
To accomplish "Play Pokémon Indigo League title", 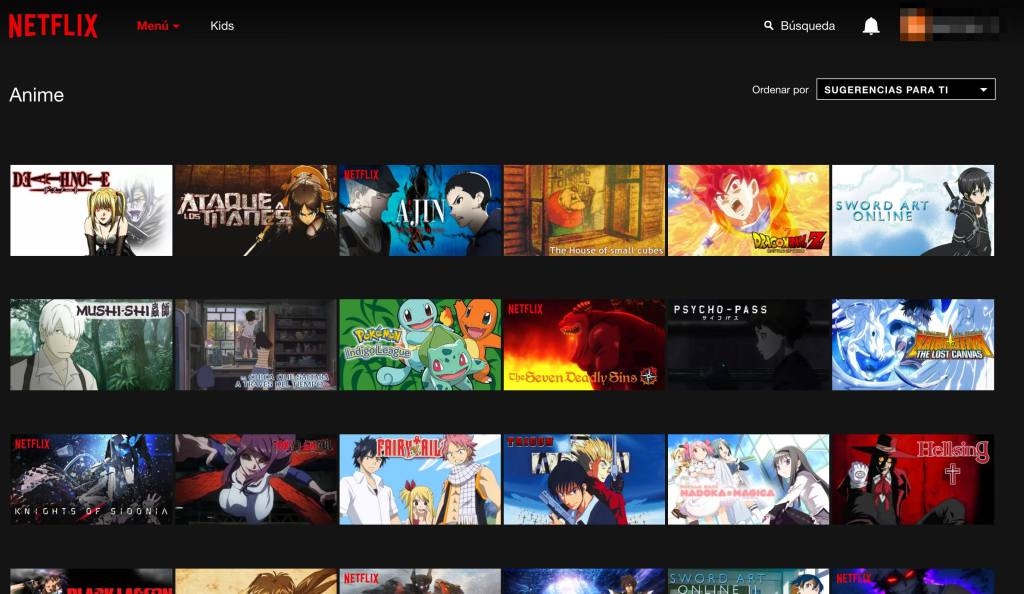I will pyautogui.click(x=420, y=345).
